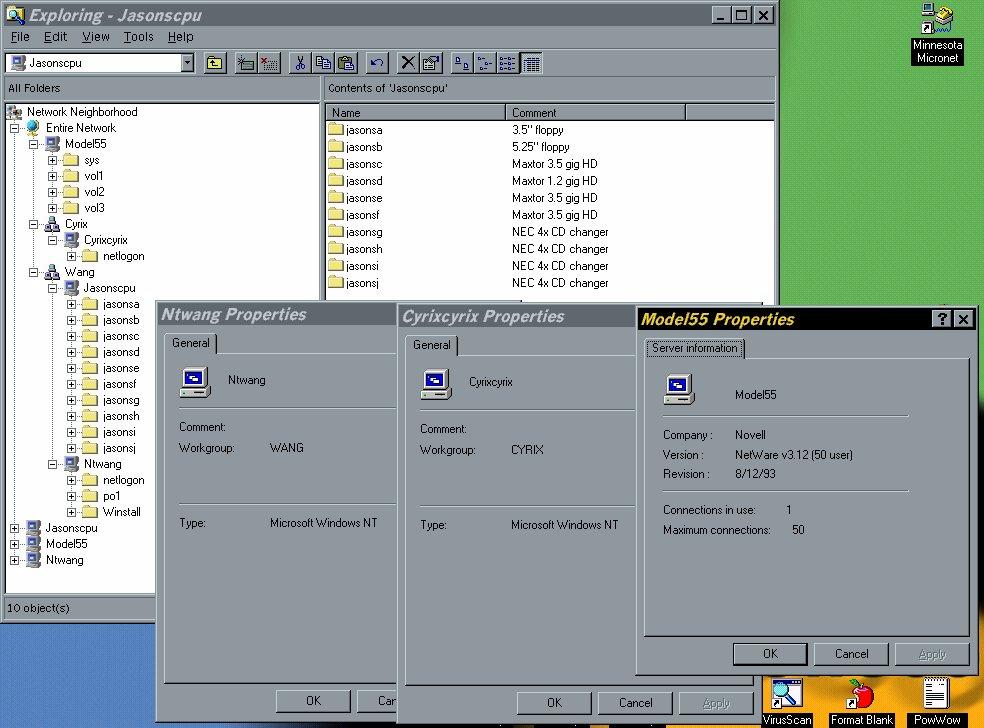Click OK in Cyrixcyrix Properties
This screenshot has height=728, width=984.
coord(554,703)
